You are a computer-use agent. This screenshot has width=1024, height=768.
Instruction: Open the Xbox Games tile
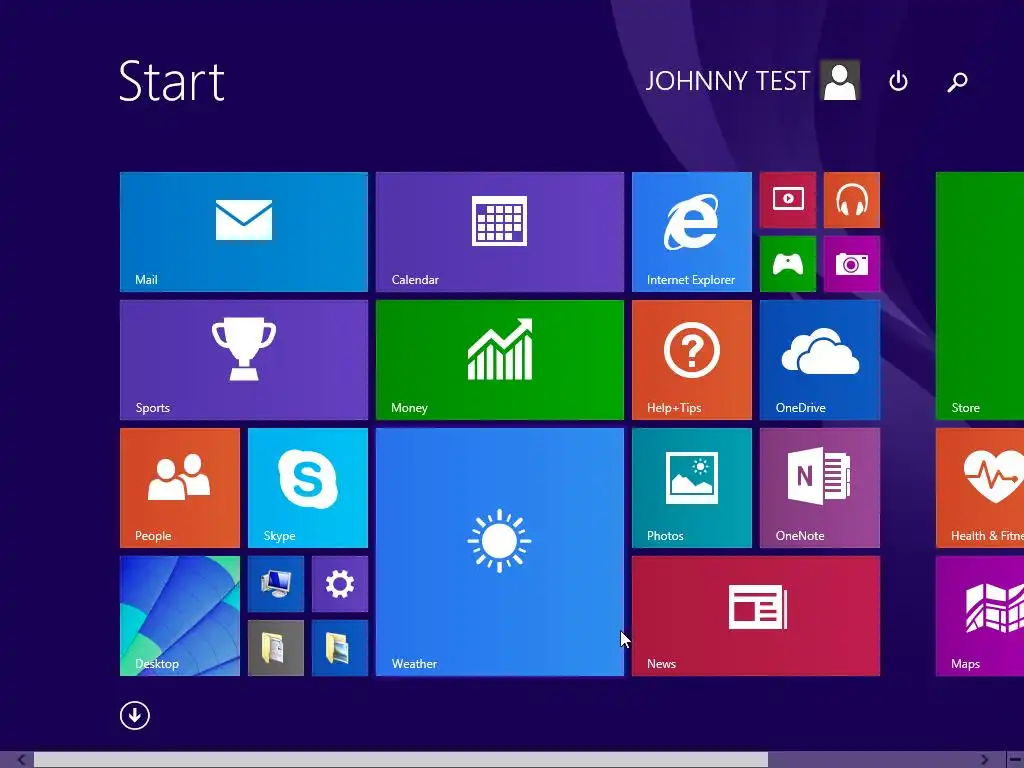click(x=788, y=264)
